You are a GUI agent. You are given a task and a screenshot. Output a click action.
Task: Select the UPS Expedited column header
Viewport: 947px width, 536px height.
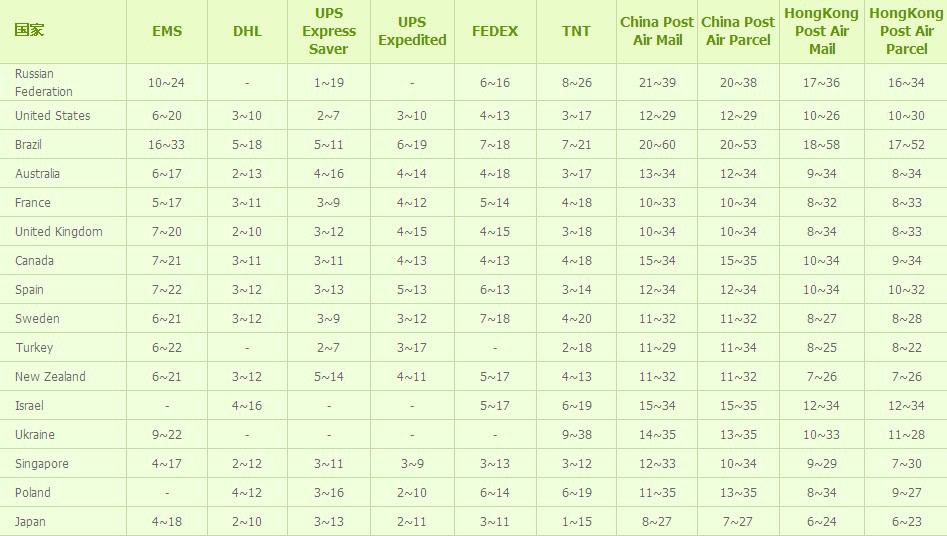[412, 31]
